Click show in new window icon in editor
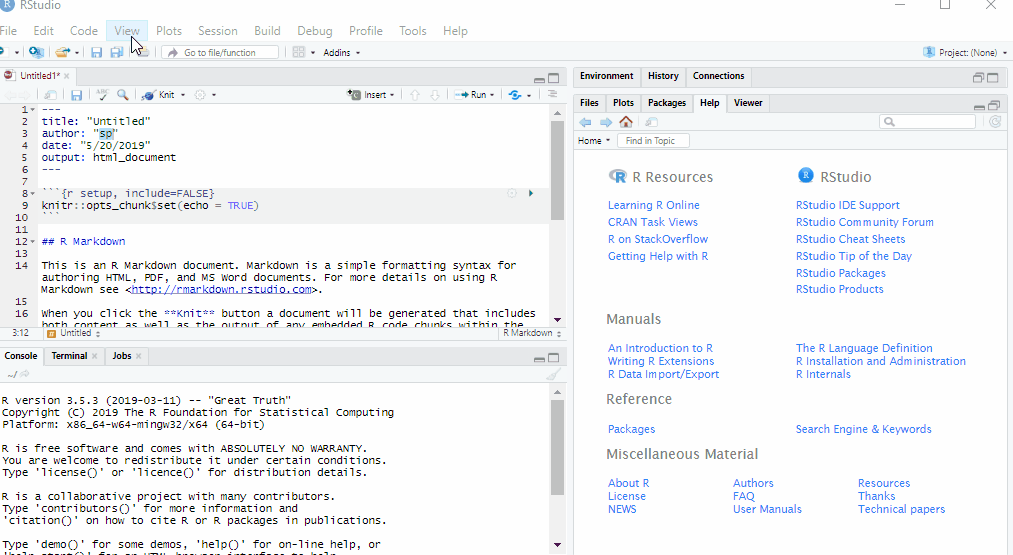 [x=50, y=95]
